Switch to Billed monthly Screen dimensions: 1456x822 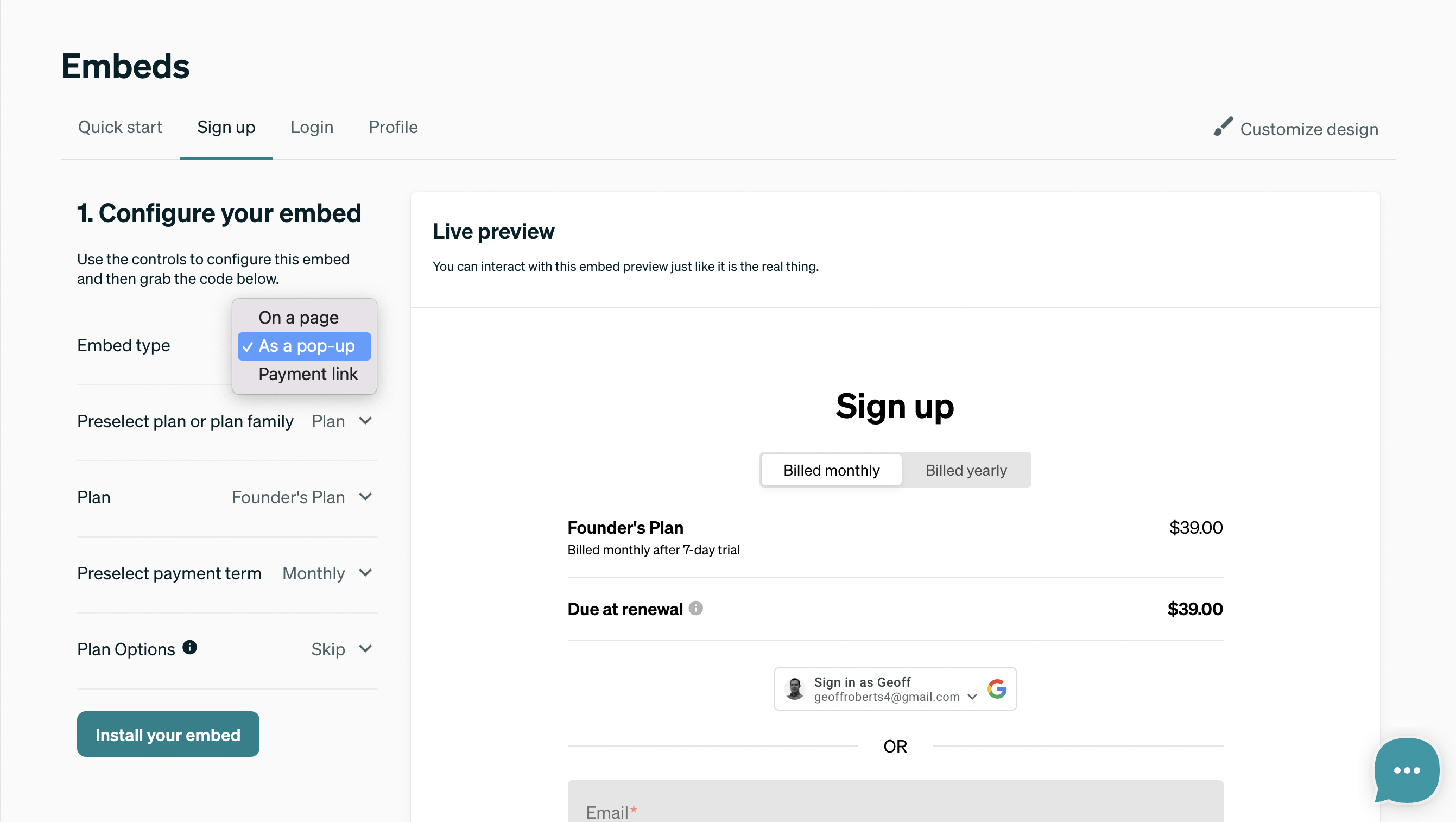(831, 470)
